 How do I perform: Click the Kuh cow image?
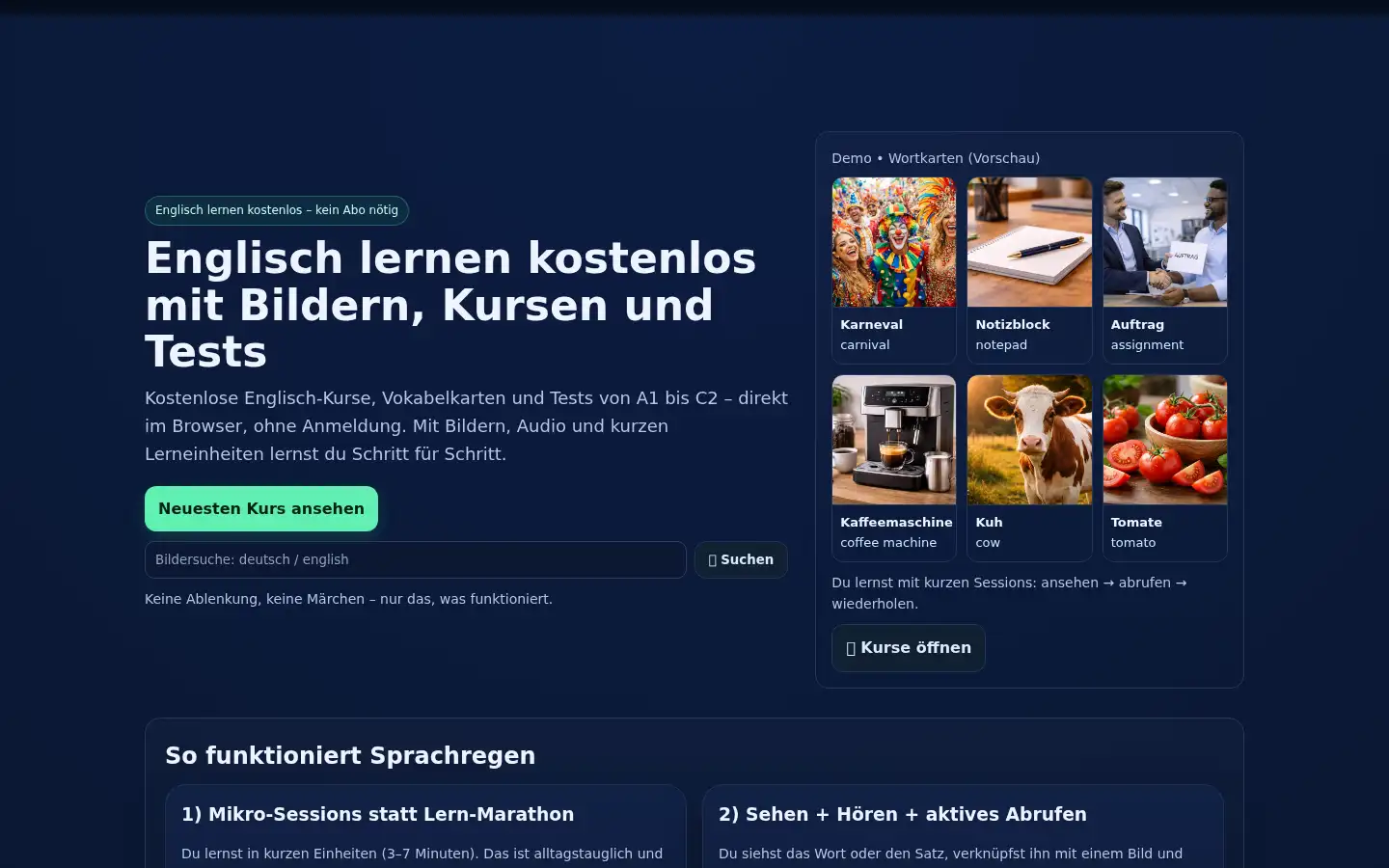tap(1029, 440)
